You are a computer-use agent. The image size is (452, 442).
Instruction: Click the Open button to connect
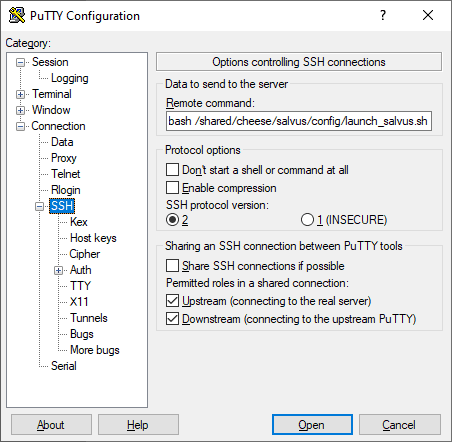[312, 425]
